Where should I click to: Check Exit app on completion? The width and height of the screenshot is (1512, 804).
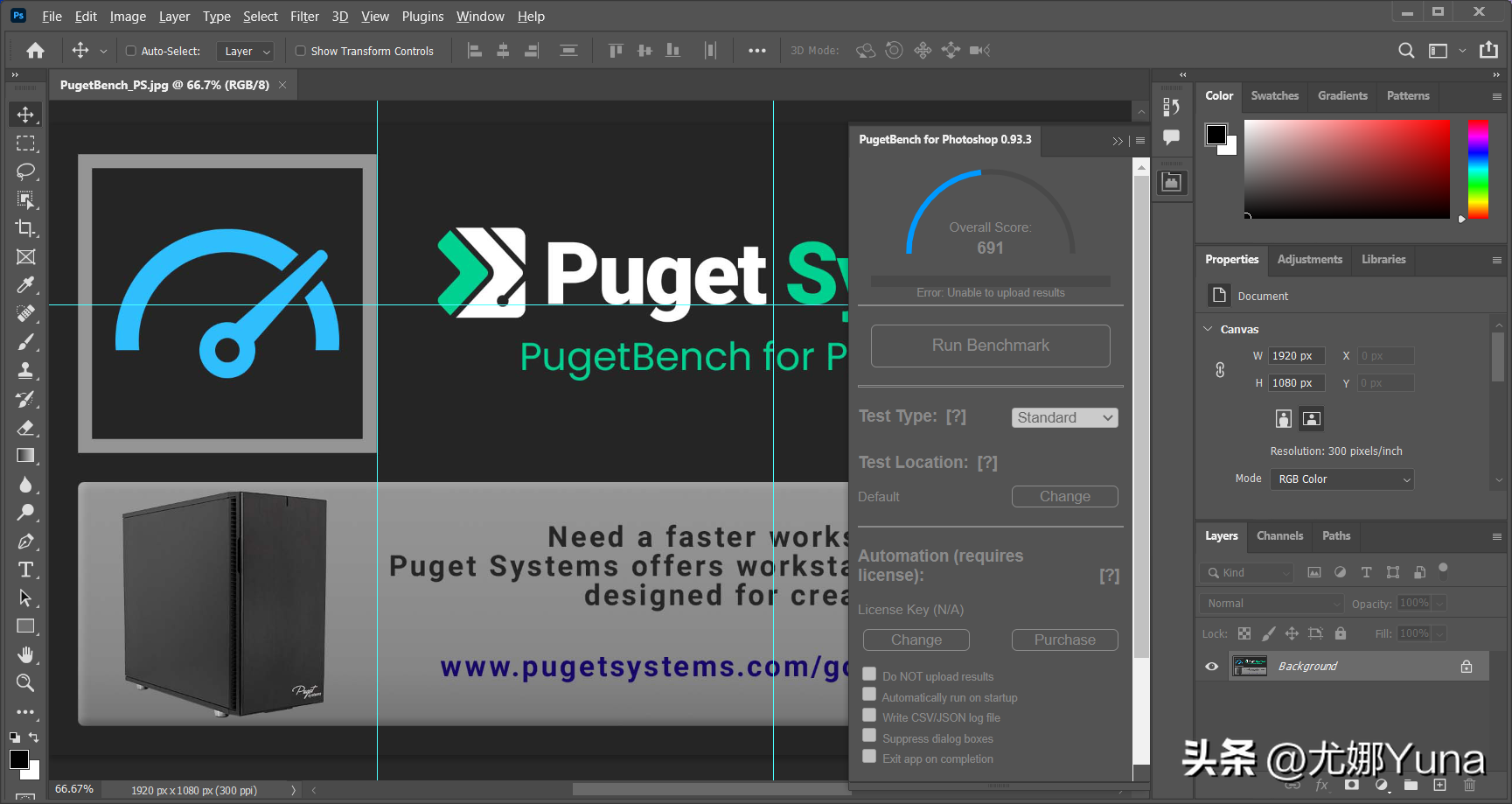point(869,756)
